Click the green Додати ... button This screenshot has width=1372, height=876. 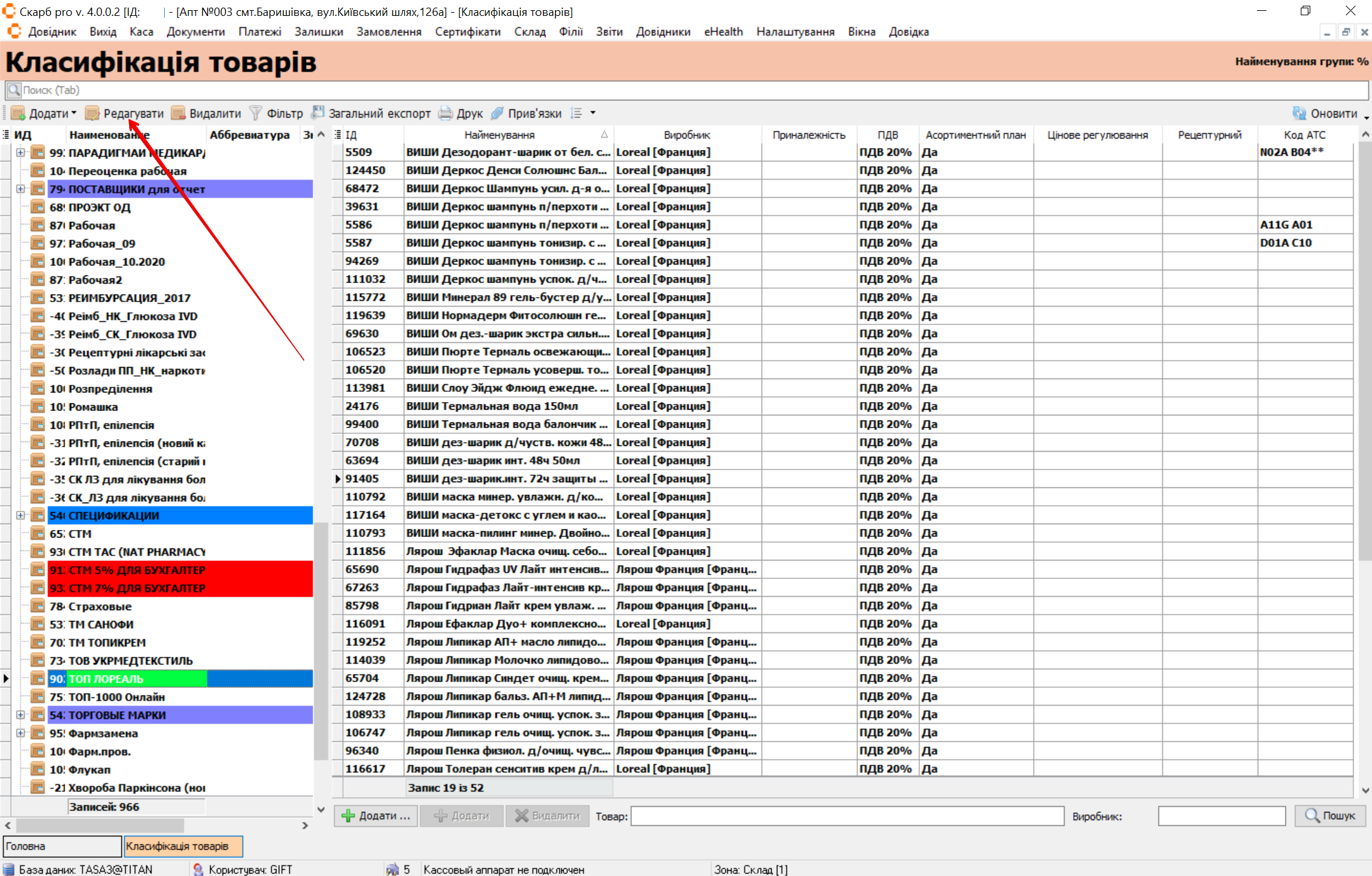[x=376, y=816]
